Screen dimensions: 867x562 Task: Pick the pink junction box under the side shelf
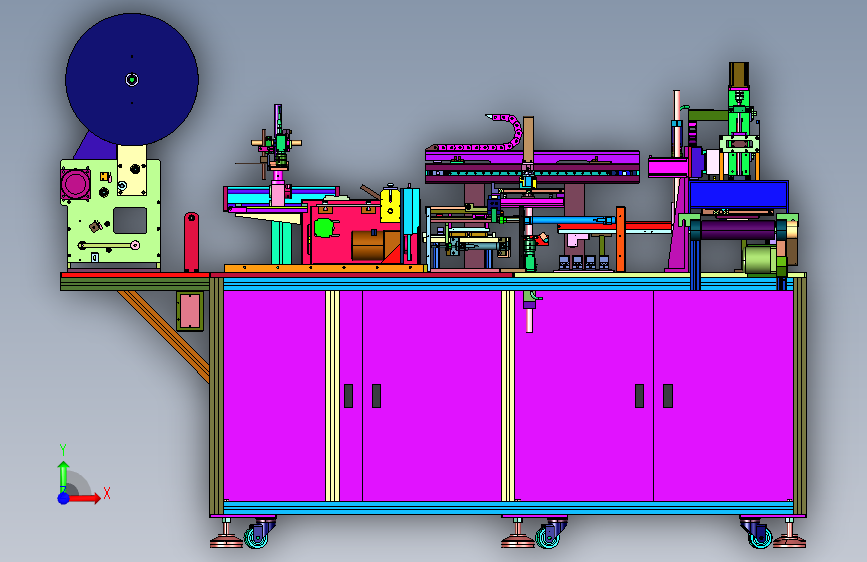[190, 311]
